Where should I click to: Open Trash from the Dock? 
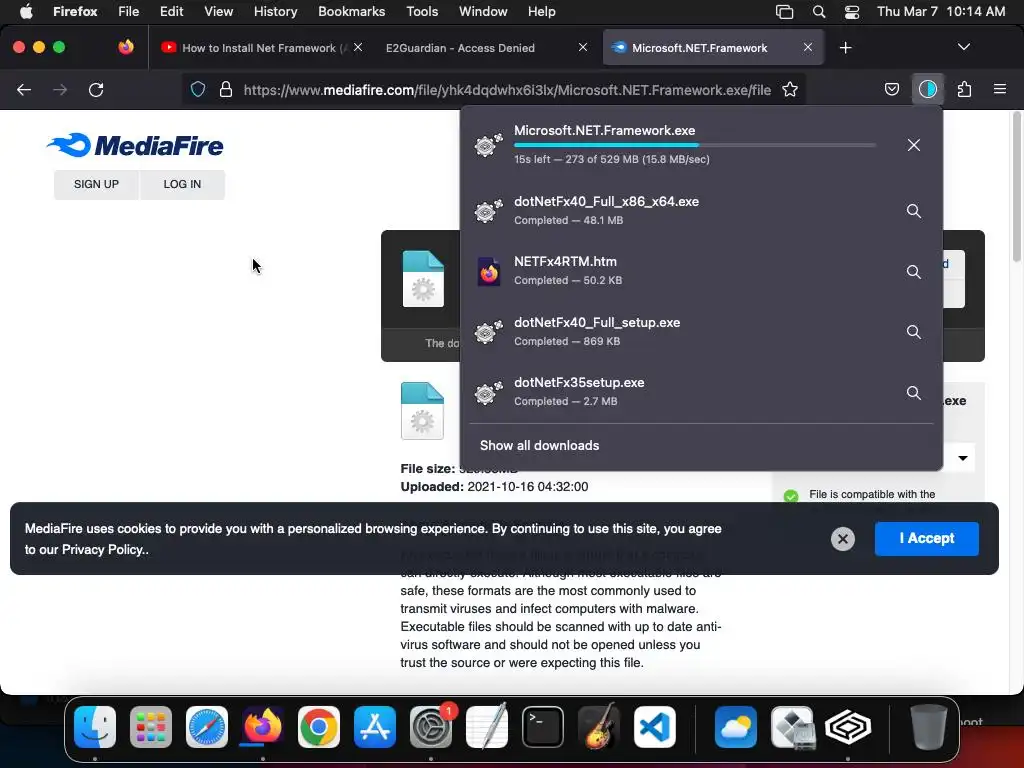click(x=928, y=726)
